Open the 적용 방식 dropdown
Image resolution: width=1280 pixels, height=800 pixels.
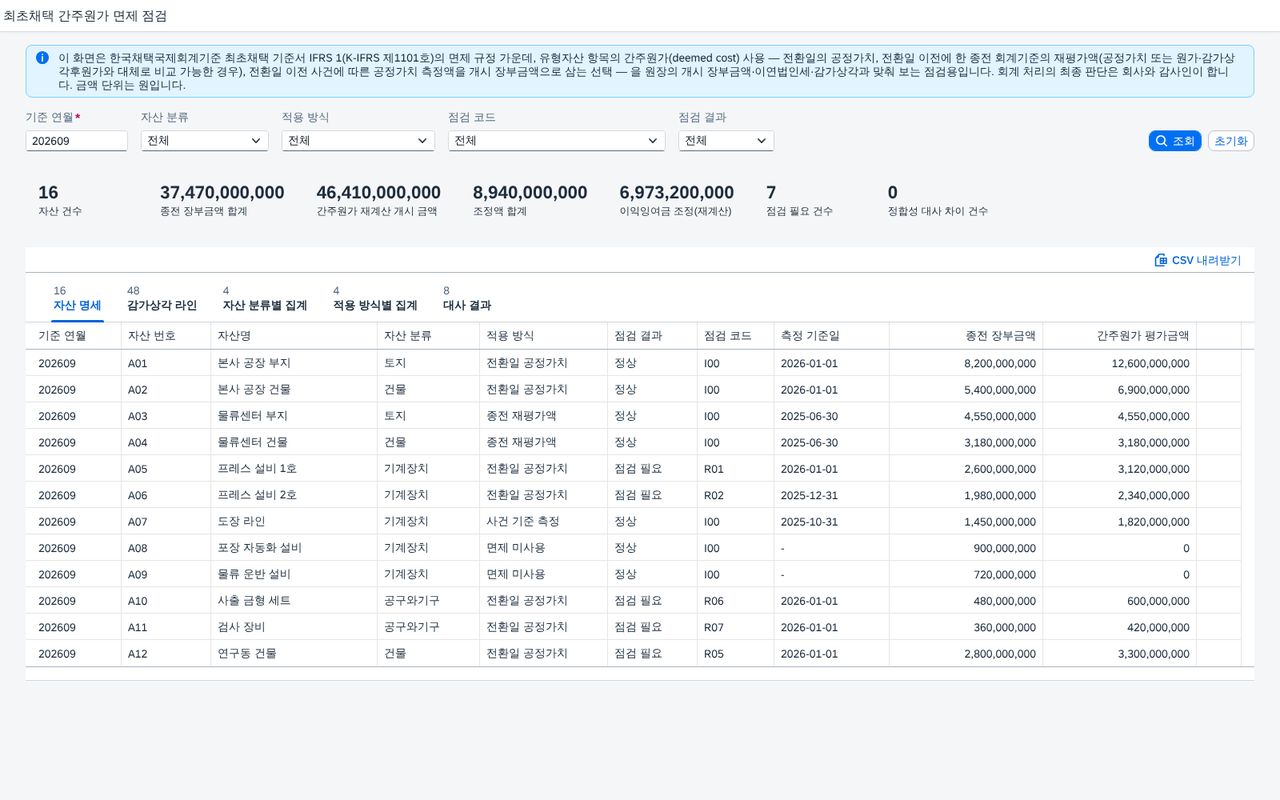(358, 141)
